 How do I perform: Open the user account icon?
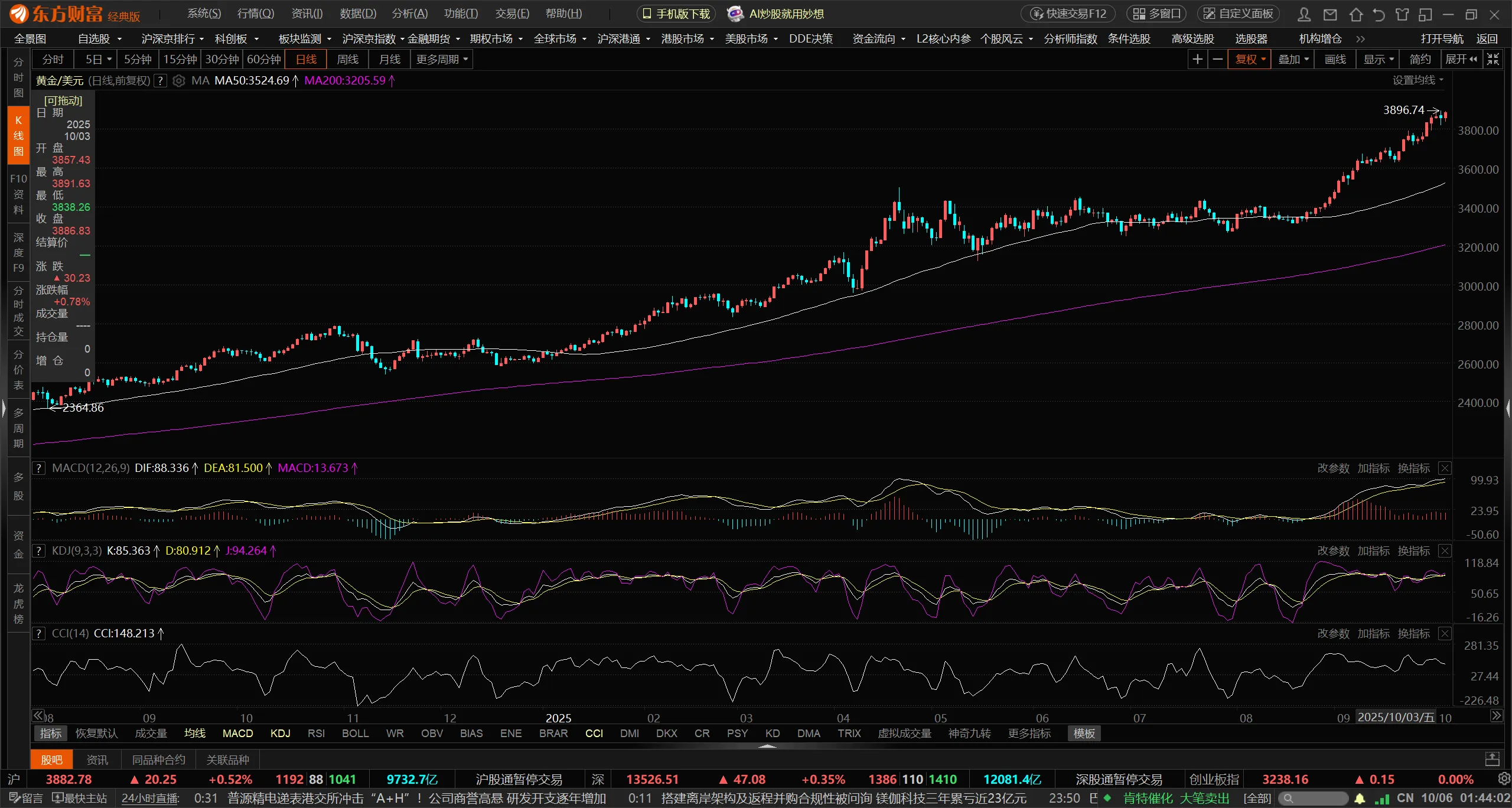coord(1304,14)
